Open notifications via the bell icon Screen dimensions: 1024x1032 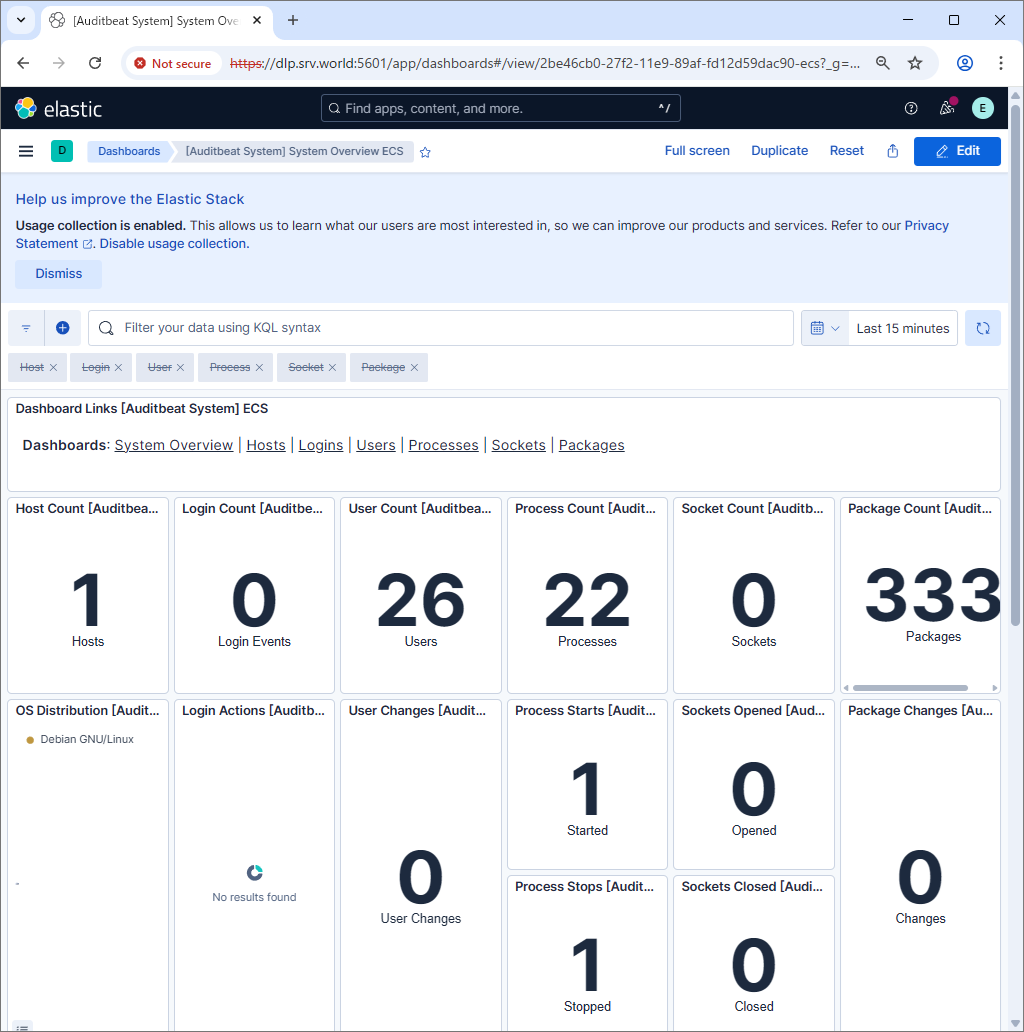[946, 108]
